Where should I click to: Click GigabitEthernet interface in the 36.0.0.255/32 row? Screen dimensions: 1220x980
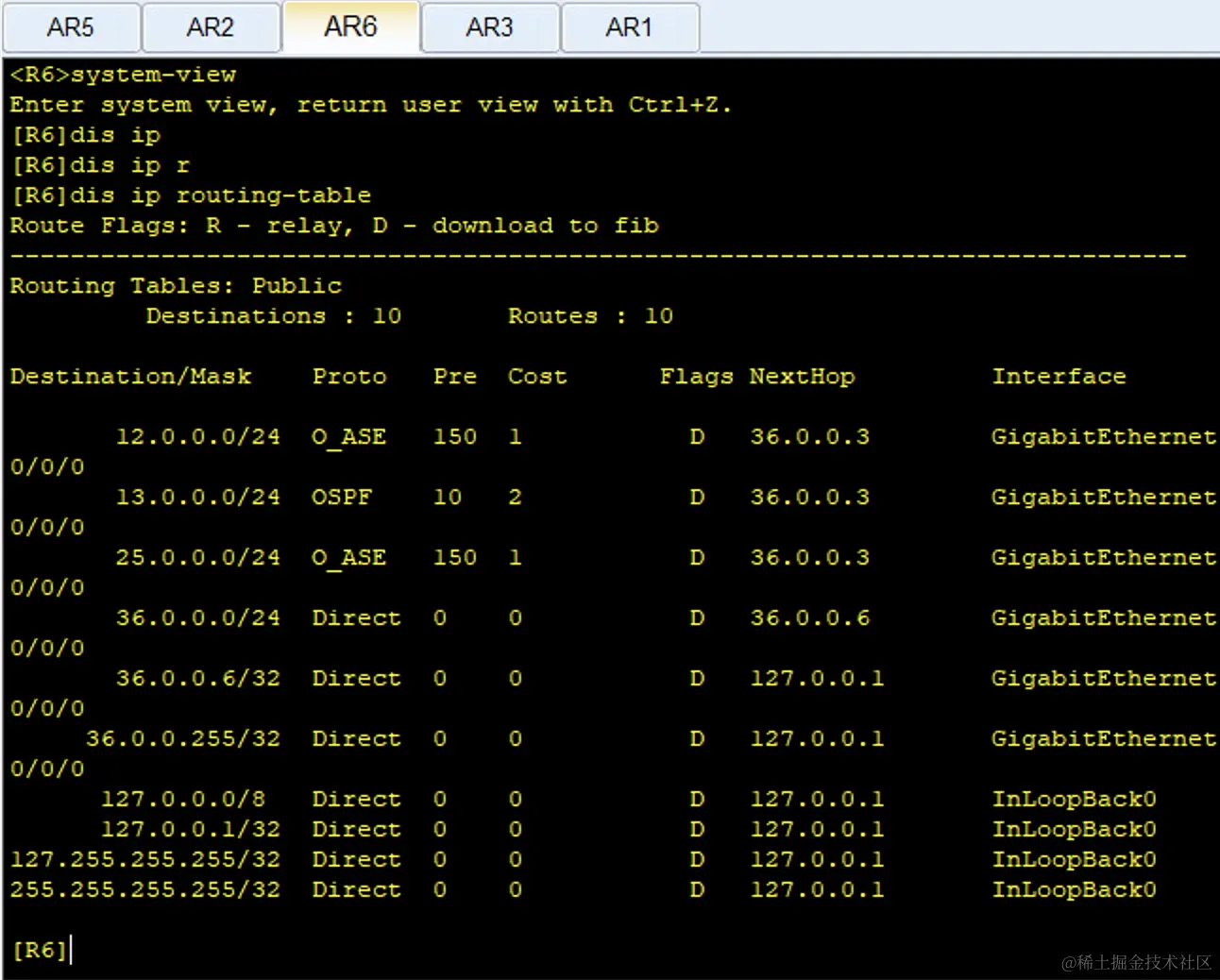click(1104, 739)
